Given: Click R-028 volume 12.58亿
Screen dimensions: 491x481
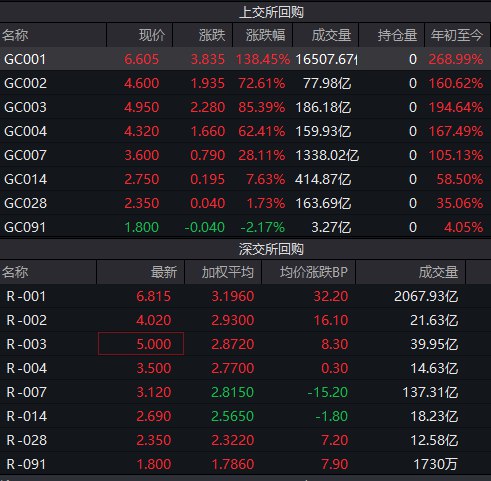Looking at the screenshot, I should click(x=434, y=440).
